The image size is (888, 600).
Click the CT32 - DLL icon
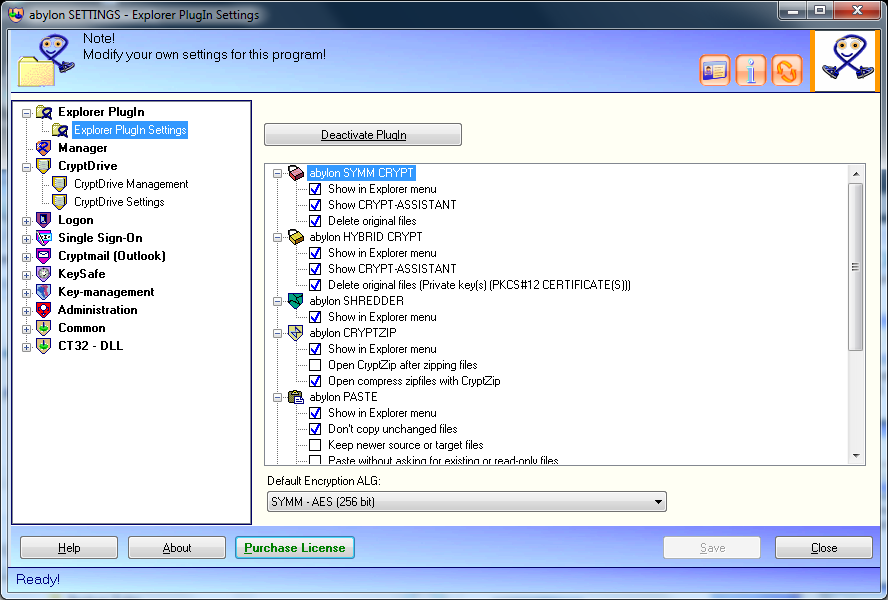point(44,346)
